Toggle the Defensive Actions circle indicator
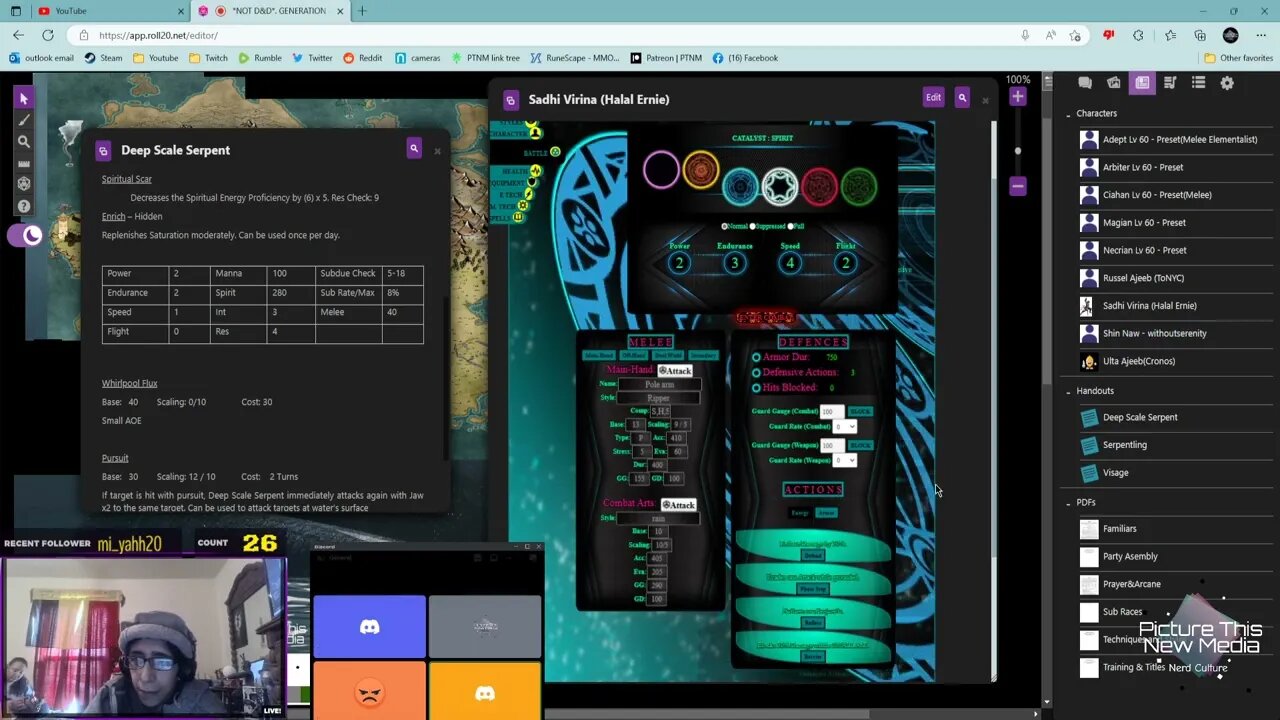The width and height of the screenshot is (1280, 720). [x=756, y=372]
